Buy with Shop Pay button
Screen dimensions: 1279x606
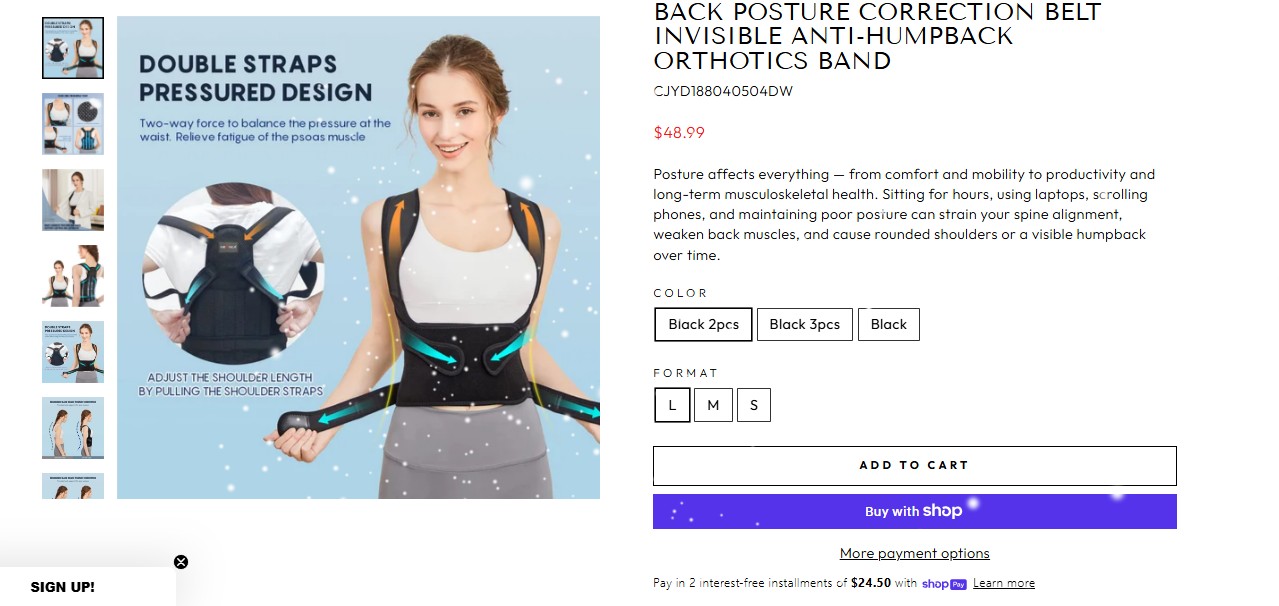click(x=915, y=511)
